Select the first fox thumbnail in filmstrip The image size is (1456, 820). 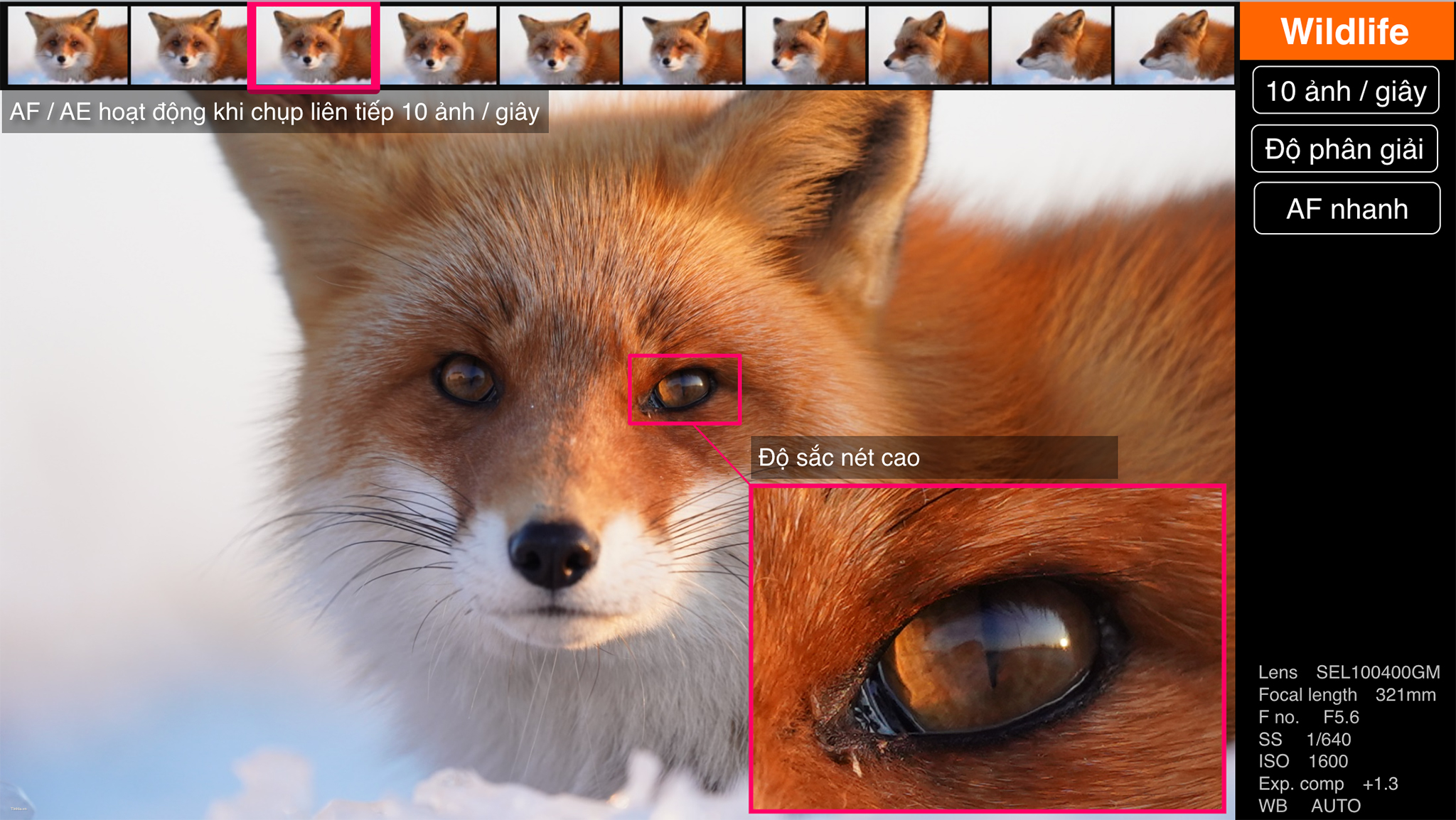(x=68, y=45)
